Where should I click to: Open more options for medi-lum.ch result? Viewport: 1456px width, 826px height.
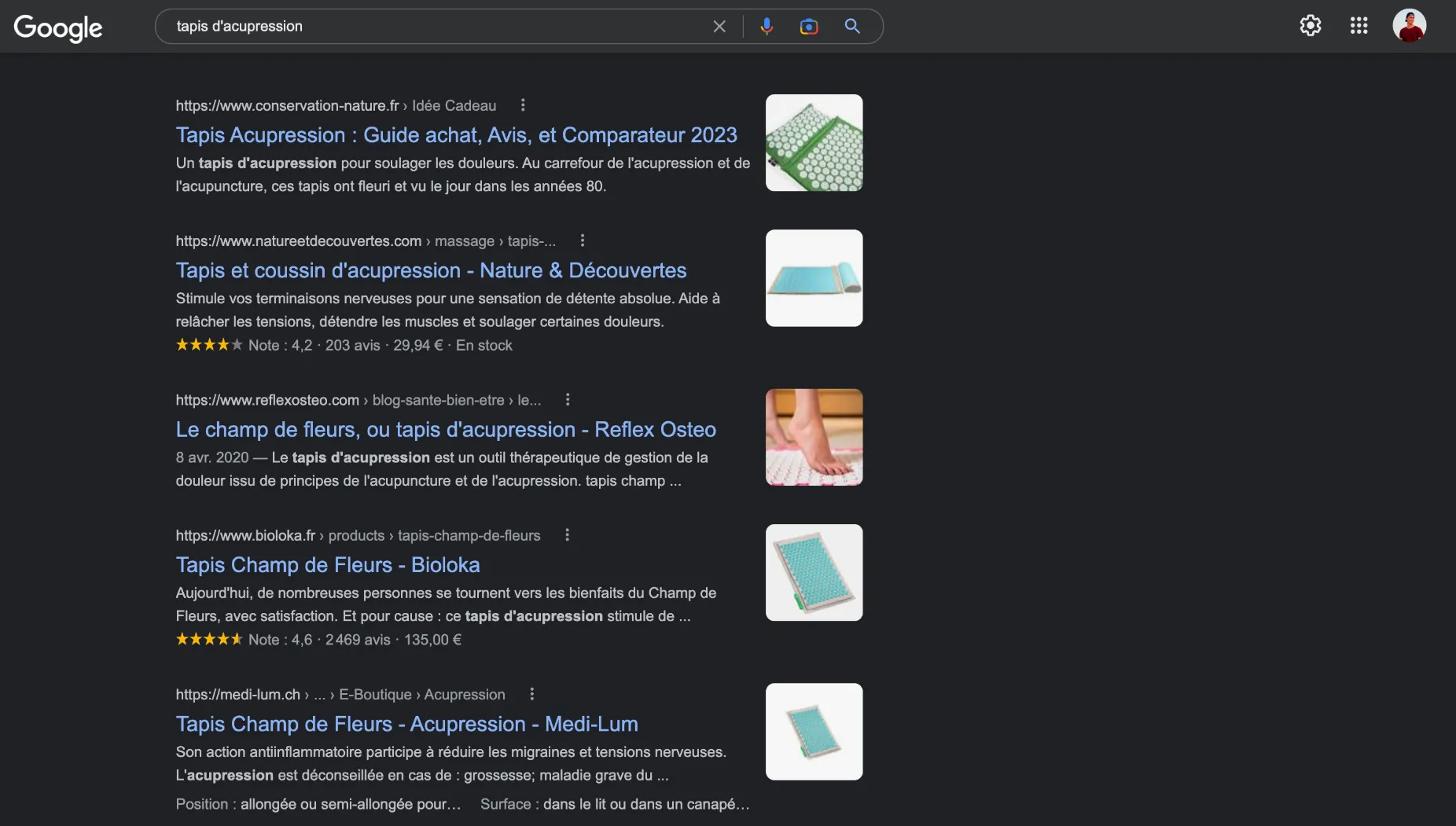[531, 694]
